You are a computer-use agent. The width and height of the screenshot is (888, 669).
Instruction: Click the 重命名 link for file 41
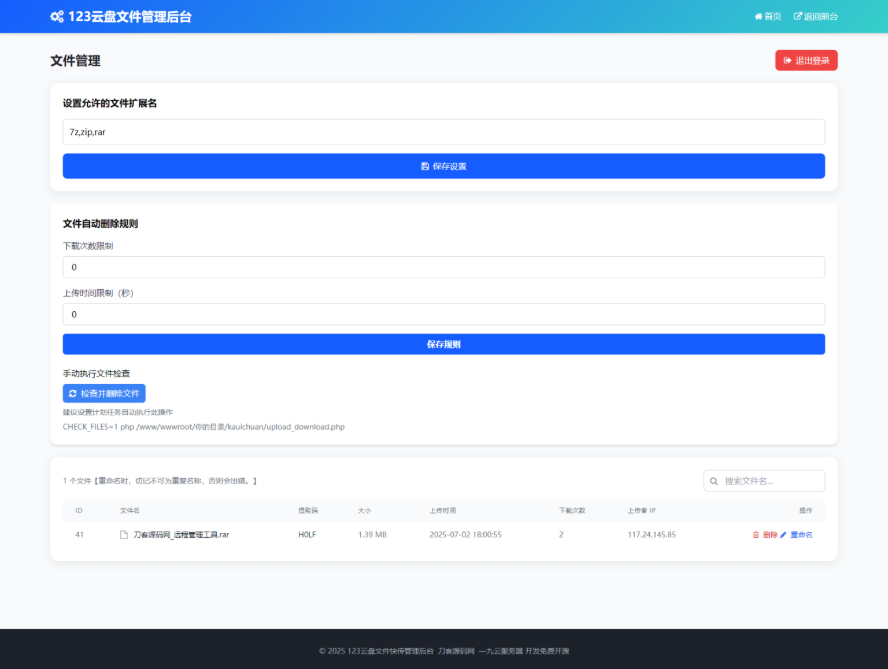796,535
